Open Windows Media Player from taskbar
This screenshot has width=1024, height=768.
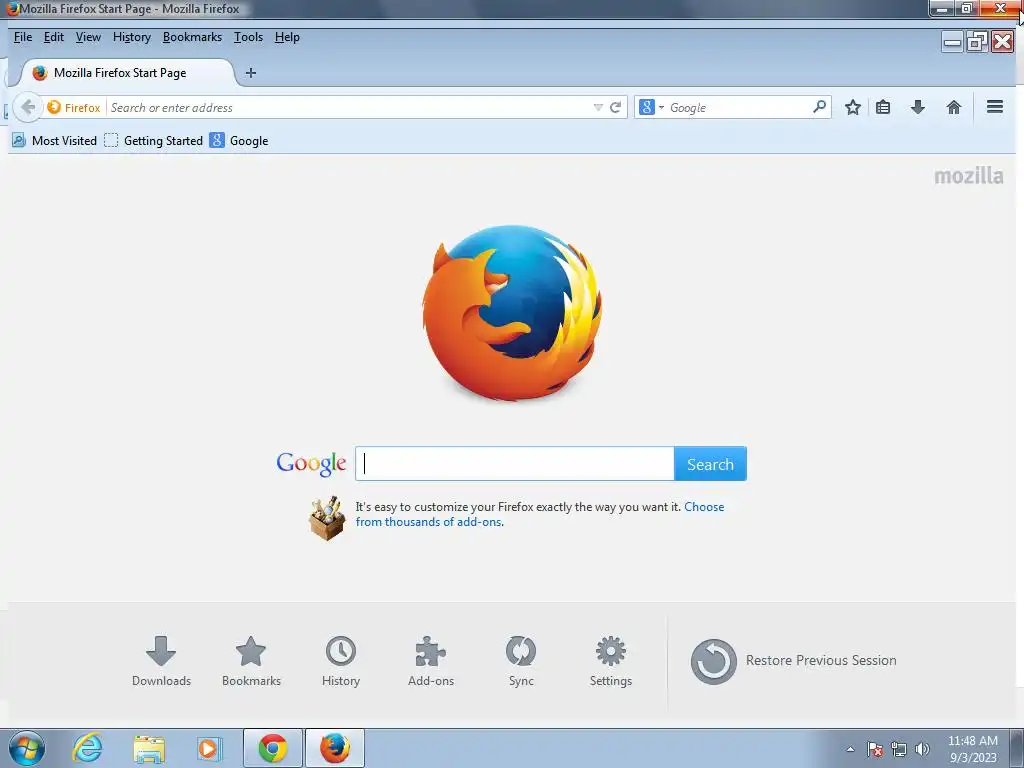point(210,748)
